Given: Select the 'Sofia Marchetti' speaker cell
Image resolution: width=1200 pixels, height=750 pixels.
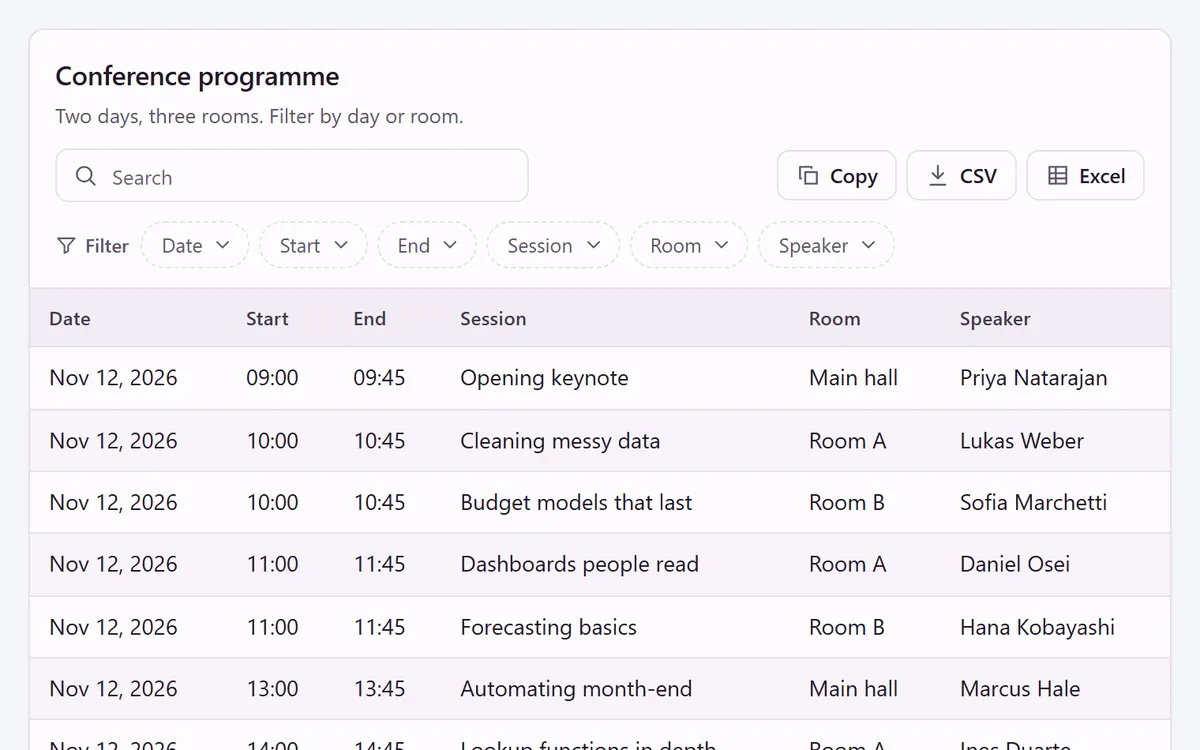Looking at the screenshot, I should pyautogui.click(x=1033, y=503).
